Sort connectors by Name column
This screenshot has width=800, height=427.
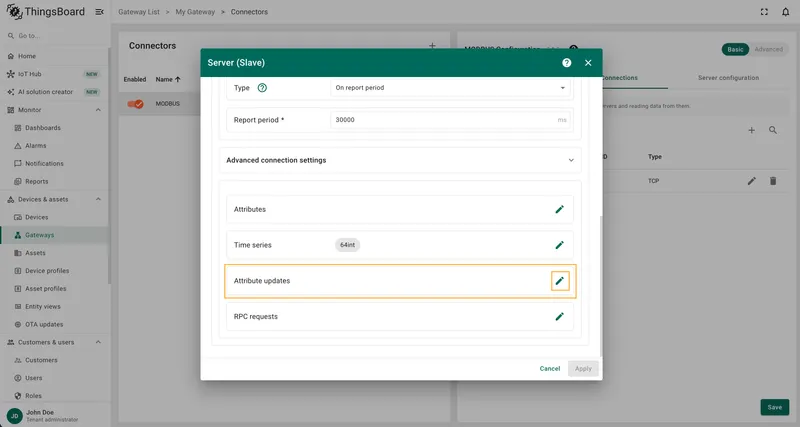click(x=168, y=79)
